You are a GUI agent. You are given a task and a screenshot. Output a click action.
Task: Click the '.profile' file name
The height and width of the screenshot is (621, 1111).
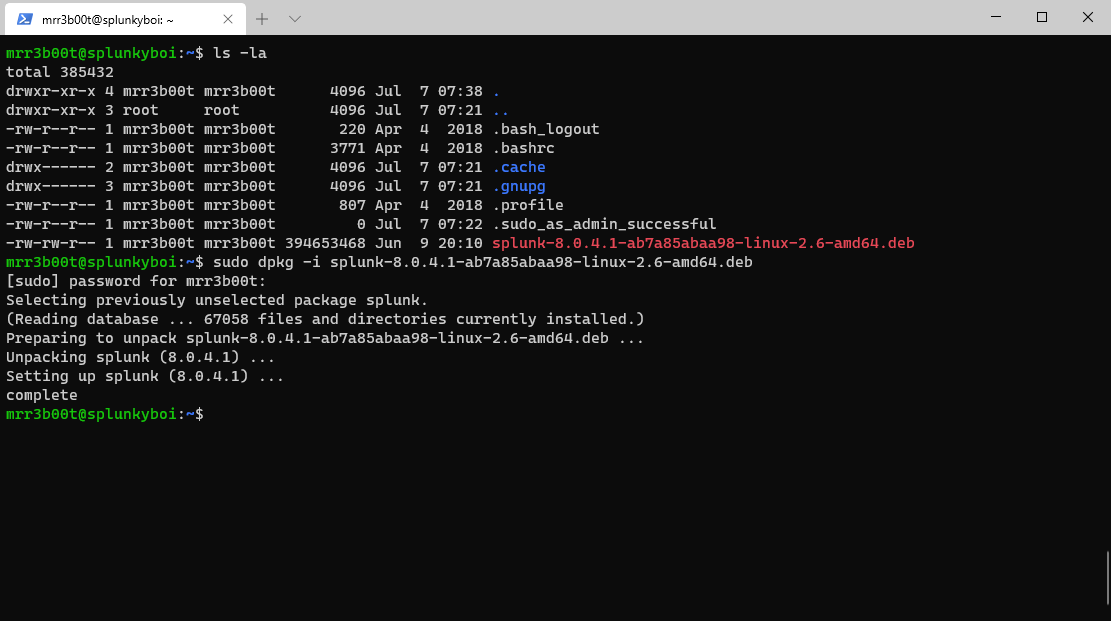(528, 205)
